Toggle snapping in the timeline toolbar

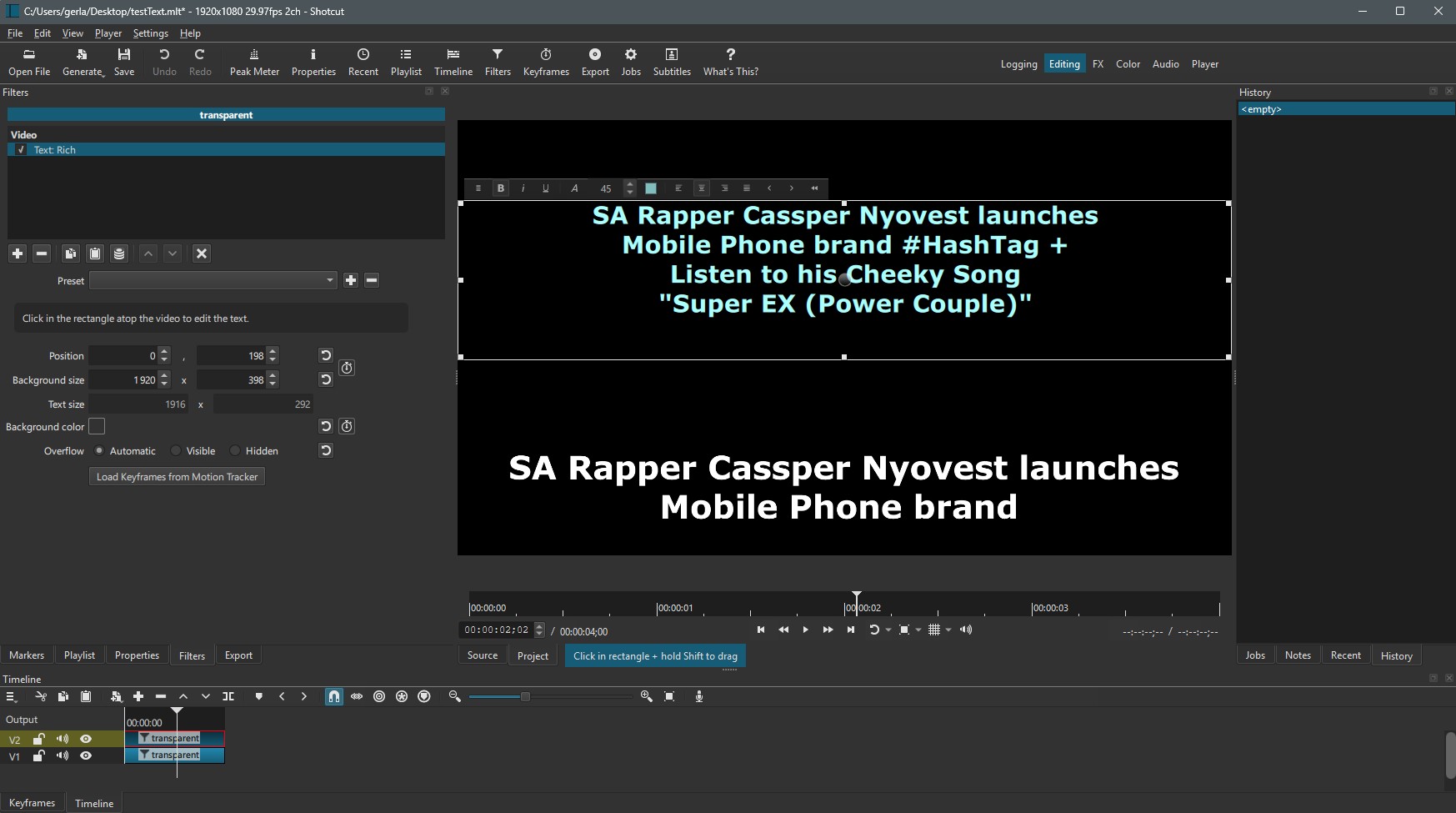click(x=334, y=696)
